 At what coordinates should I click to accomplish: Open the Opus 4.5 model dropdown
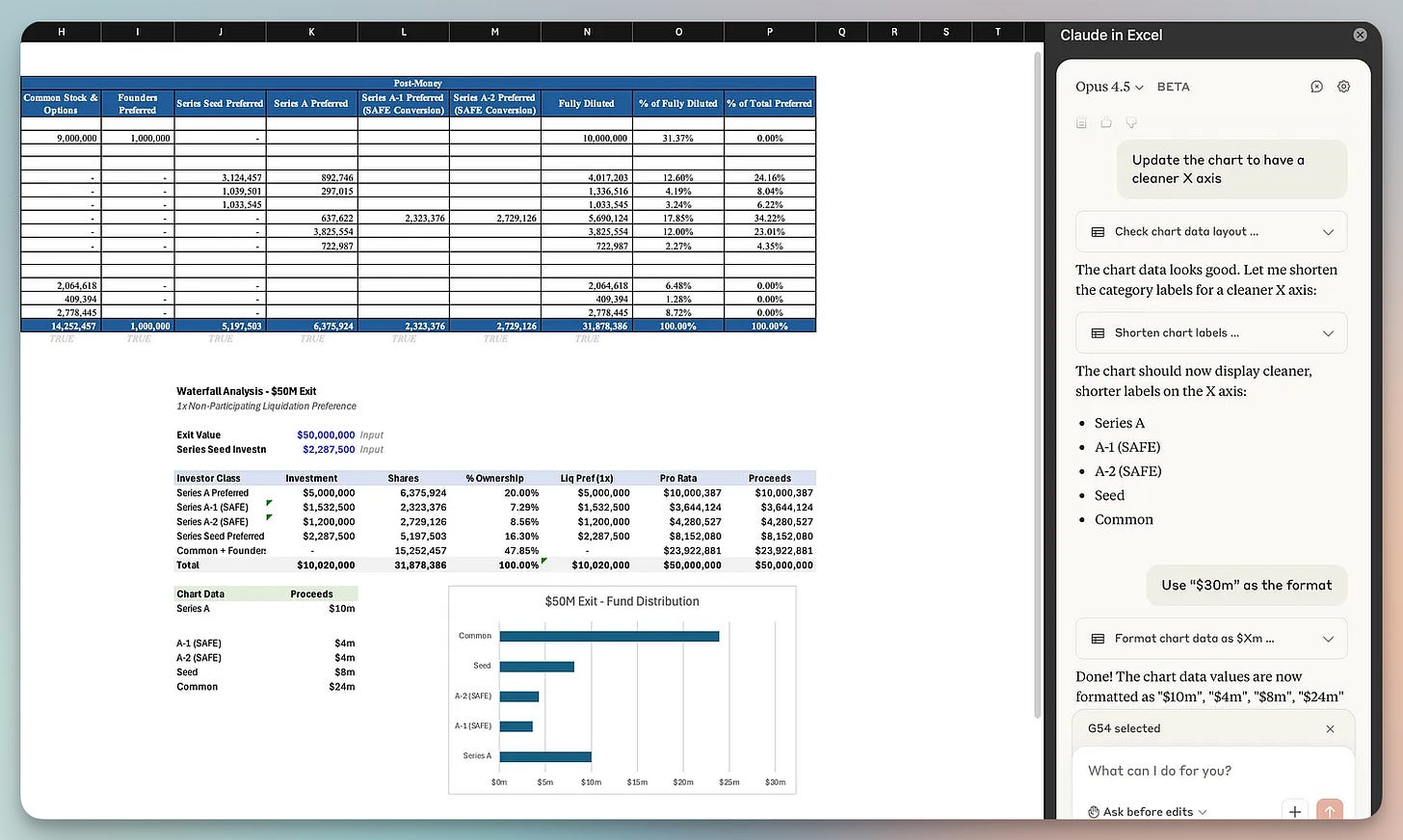[x=1109, y=87]
